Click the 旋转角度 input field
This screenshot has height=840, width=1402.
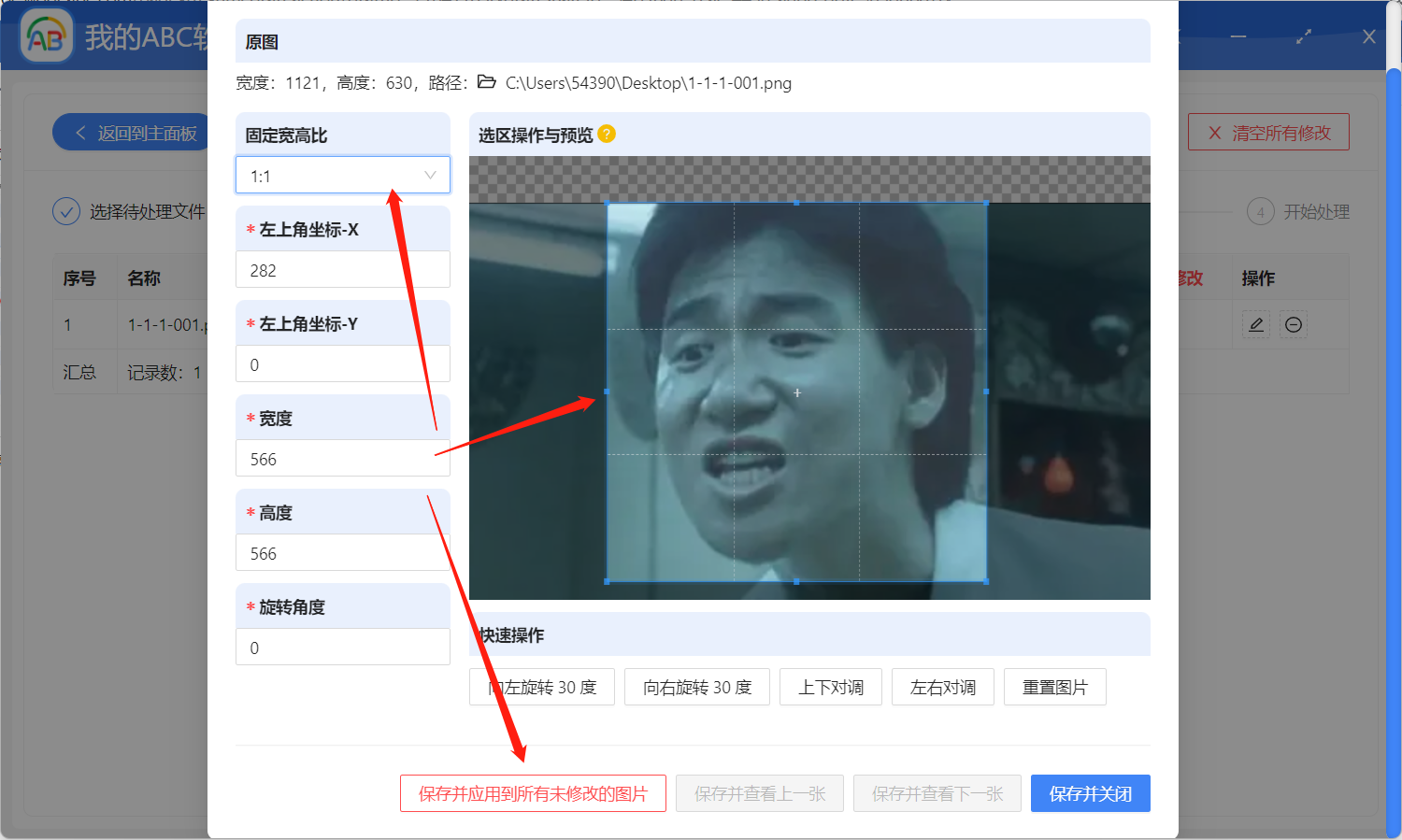[x=342, y=647]
